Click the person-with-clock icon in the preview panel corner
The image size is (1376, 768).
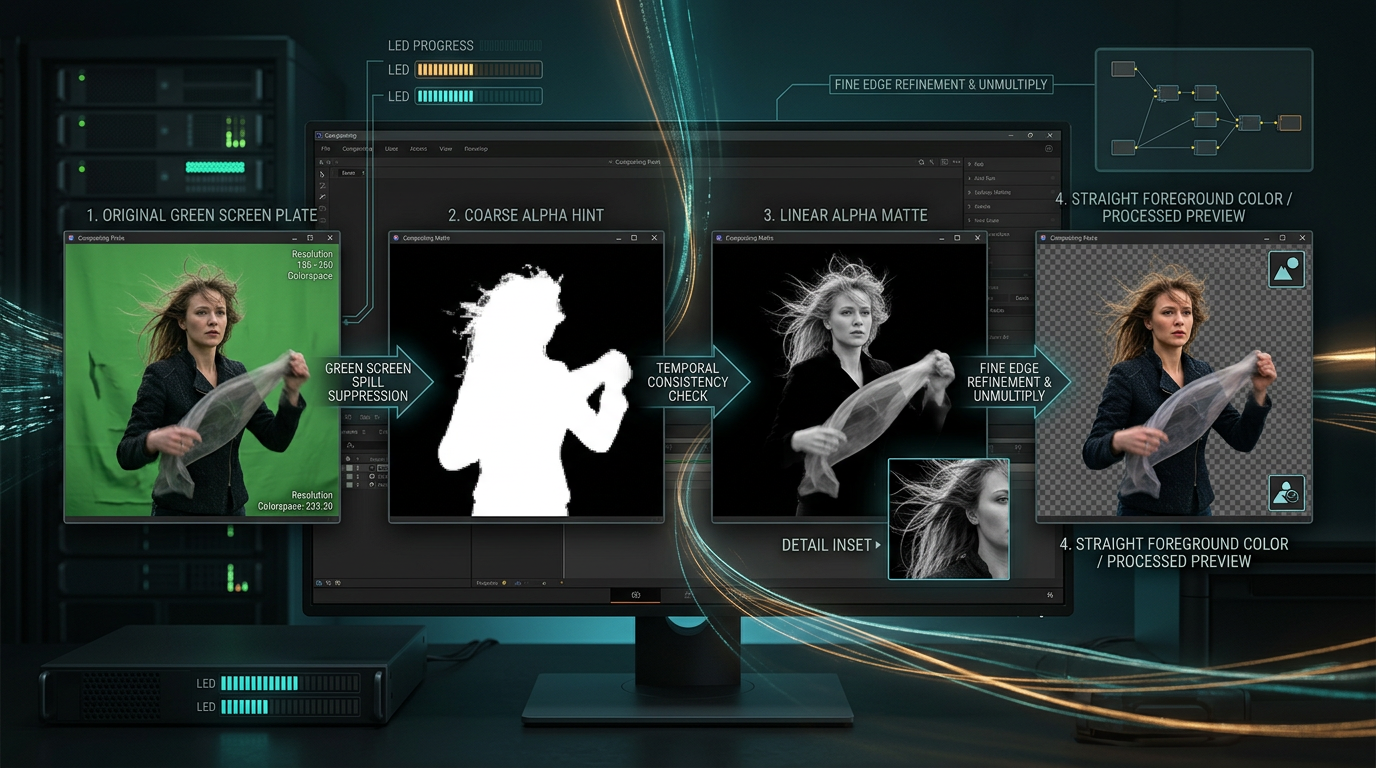(1286, 492)
